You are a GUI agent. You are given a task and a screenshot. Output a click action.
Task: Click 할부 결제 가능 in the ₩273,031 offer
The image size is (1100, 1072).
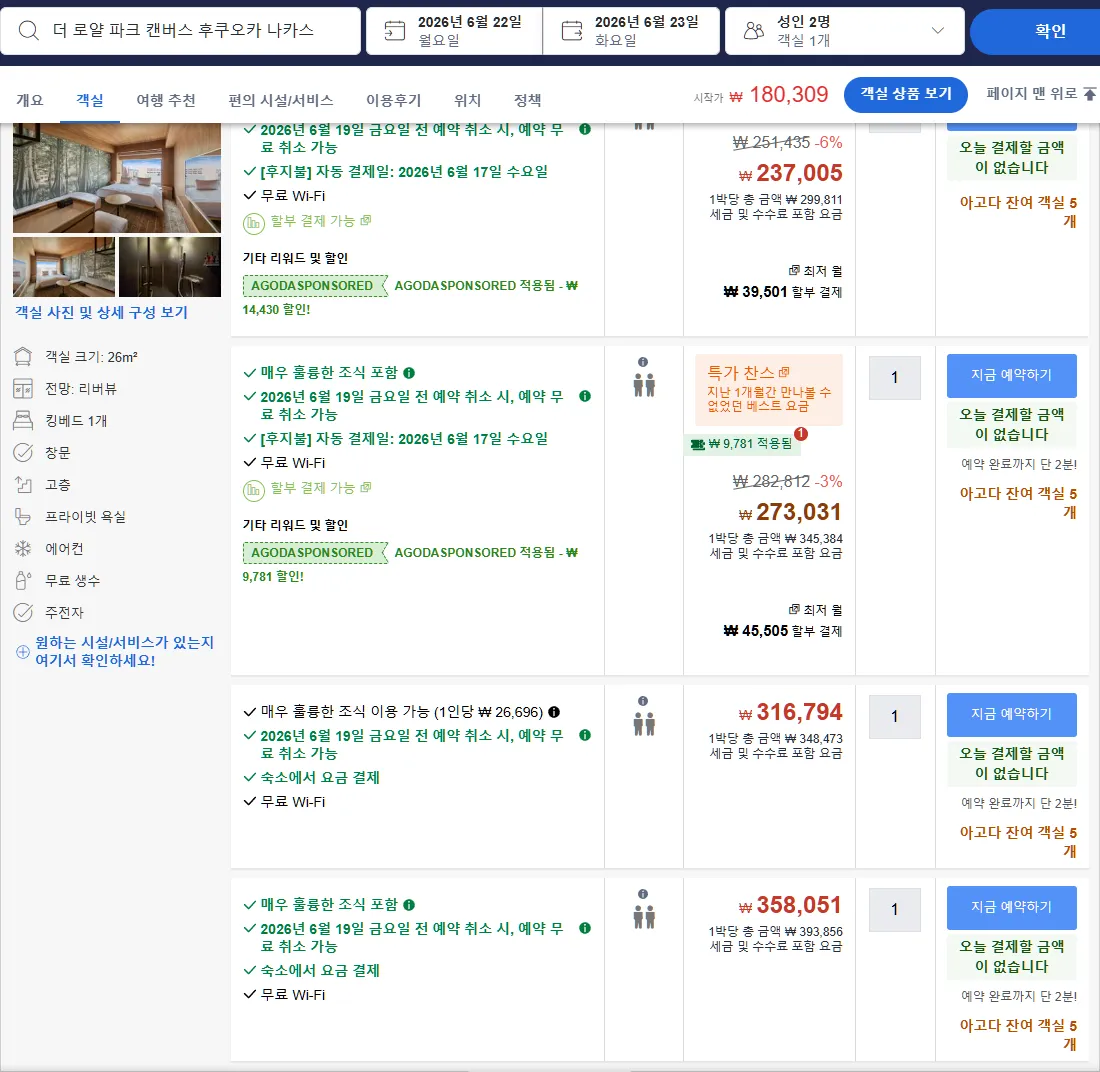point(321,488)
